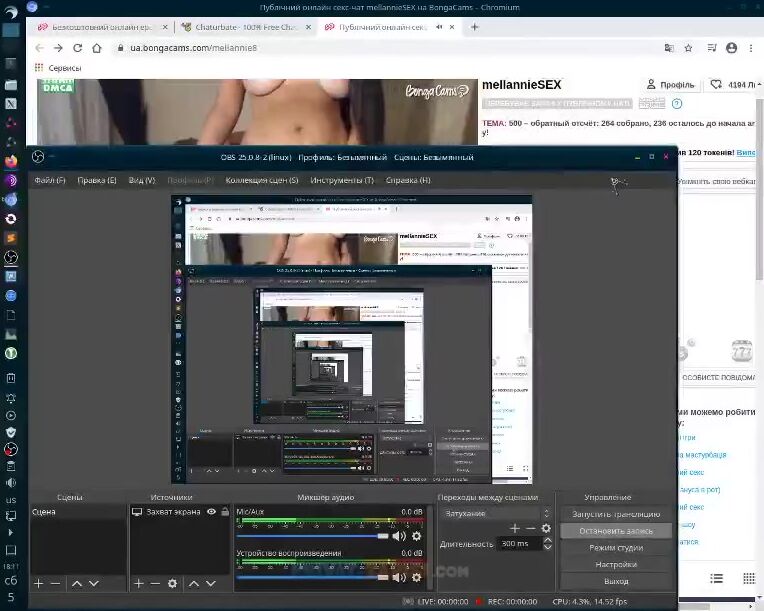Toggle lock on screen capture source
This screenshot has height=611, width=764.
click(224, 512)
